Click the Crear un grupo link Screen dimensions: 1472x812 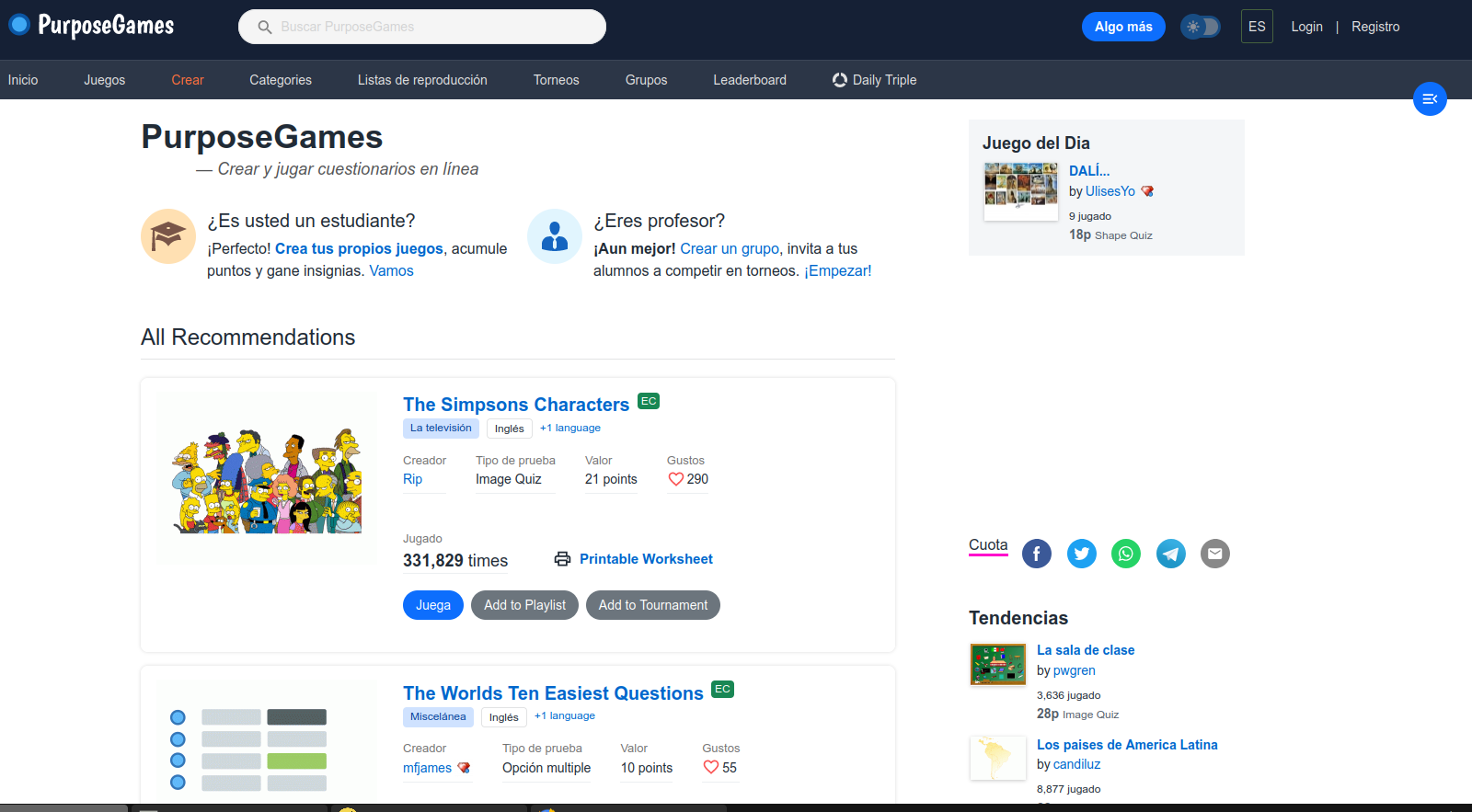tap(730, 248)
